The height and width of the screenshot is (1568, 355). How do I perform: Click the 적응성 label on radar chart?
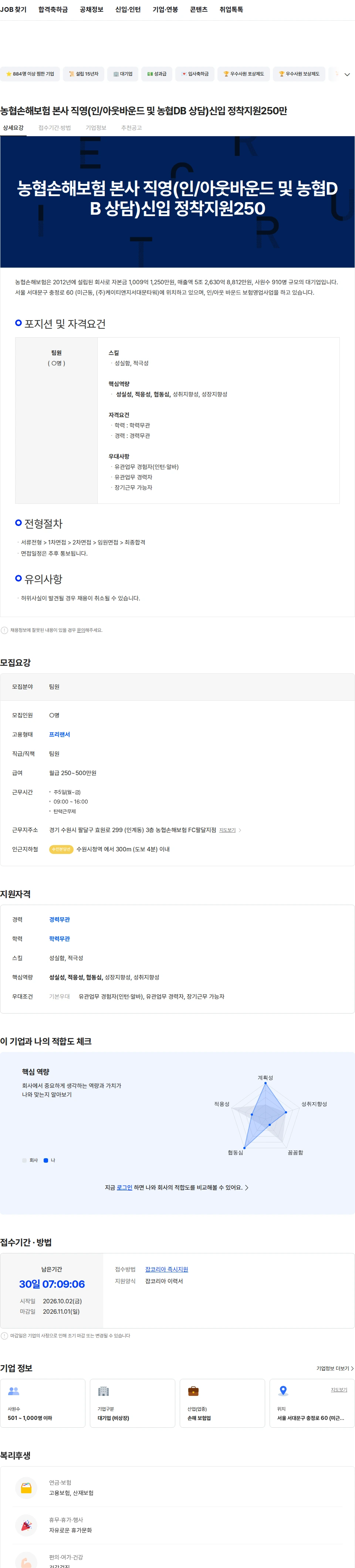coord(222,1103)
